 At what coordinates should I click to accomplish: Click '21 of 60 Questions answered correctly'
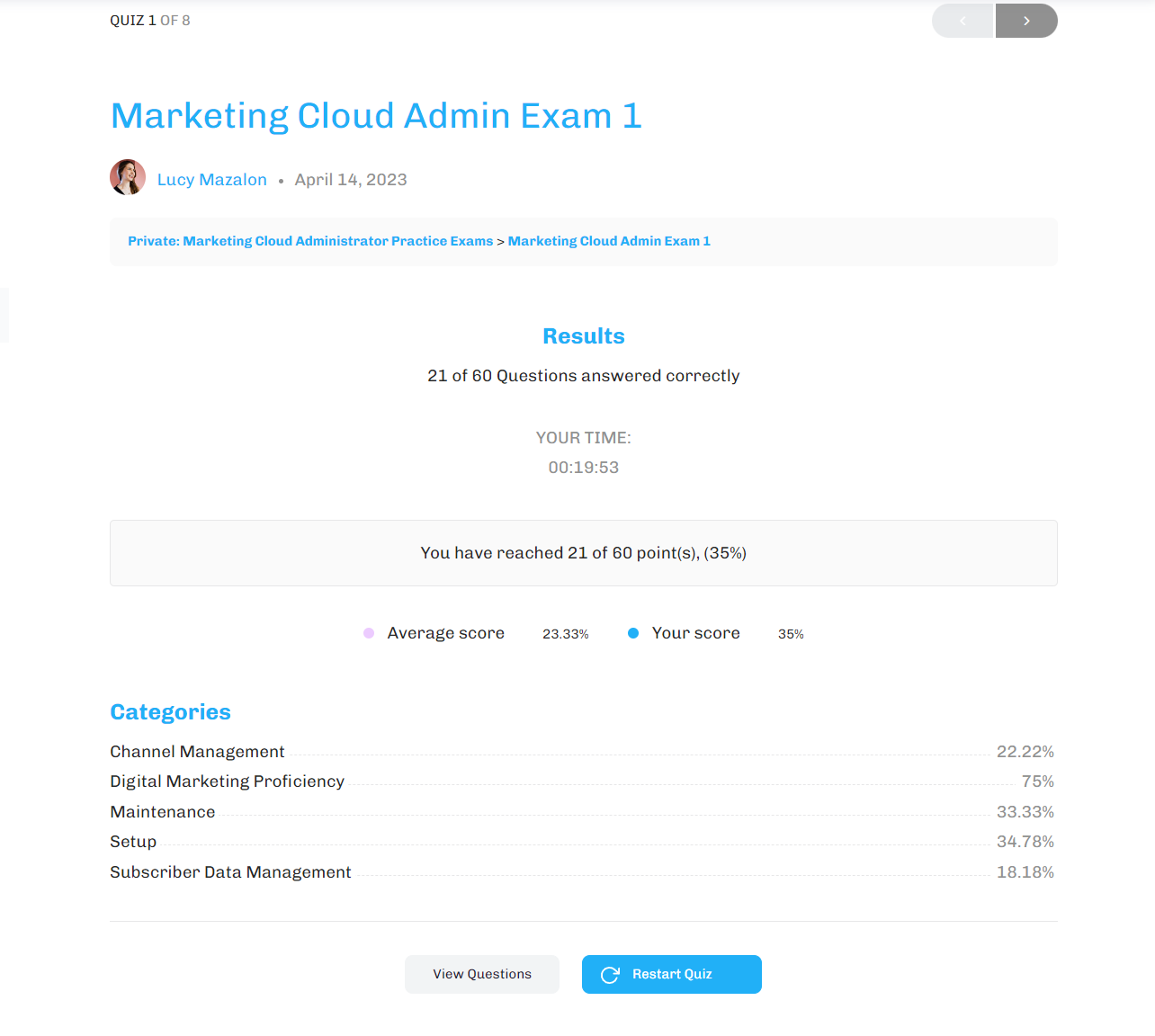click(584, 376)
